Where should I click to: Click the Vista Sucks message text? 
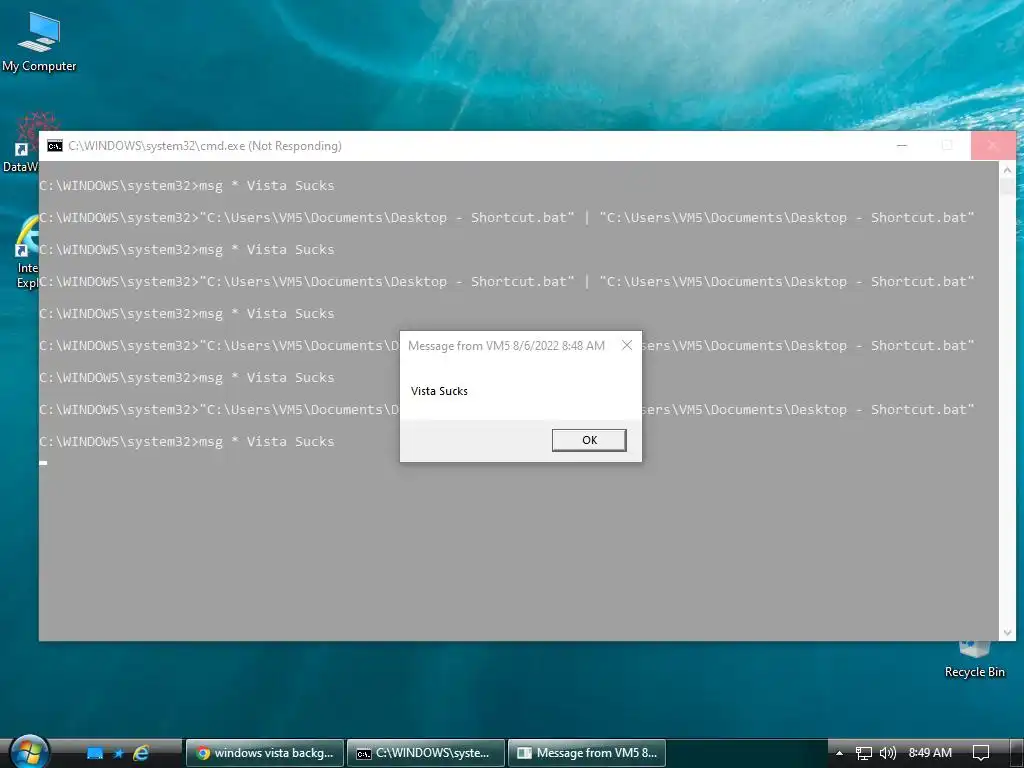[440, 391]
